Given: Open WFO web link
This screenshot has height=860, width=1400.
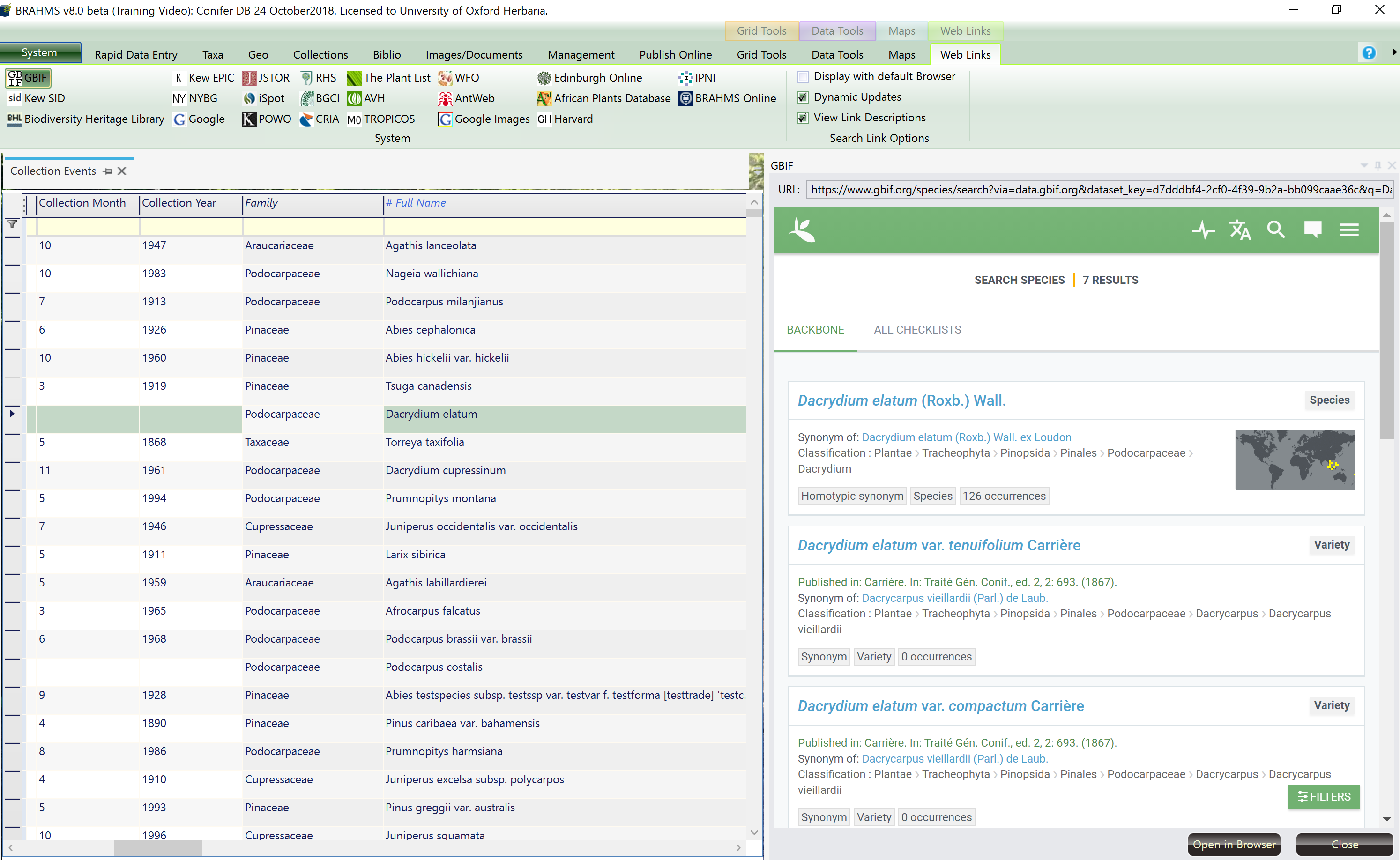Looking at the screenshot, I should (459, 78).
